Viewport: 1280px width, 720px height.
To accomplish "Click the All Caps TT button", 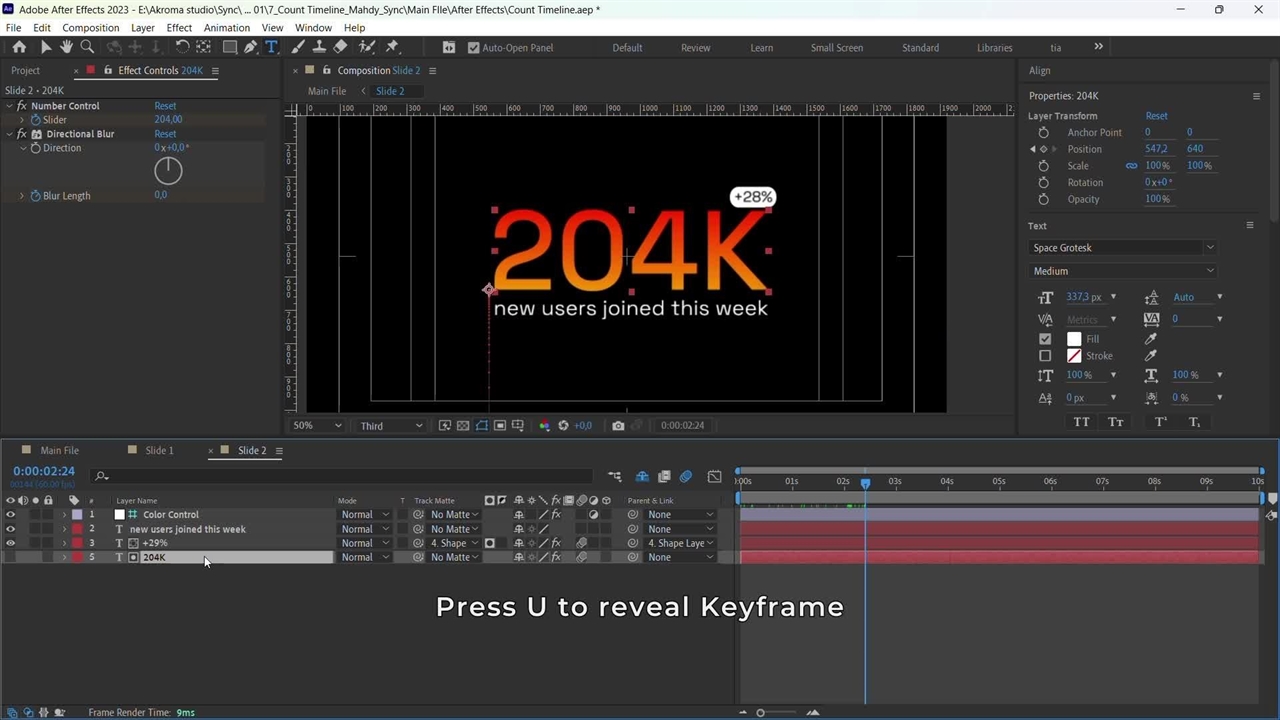I will (1081, 423).
